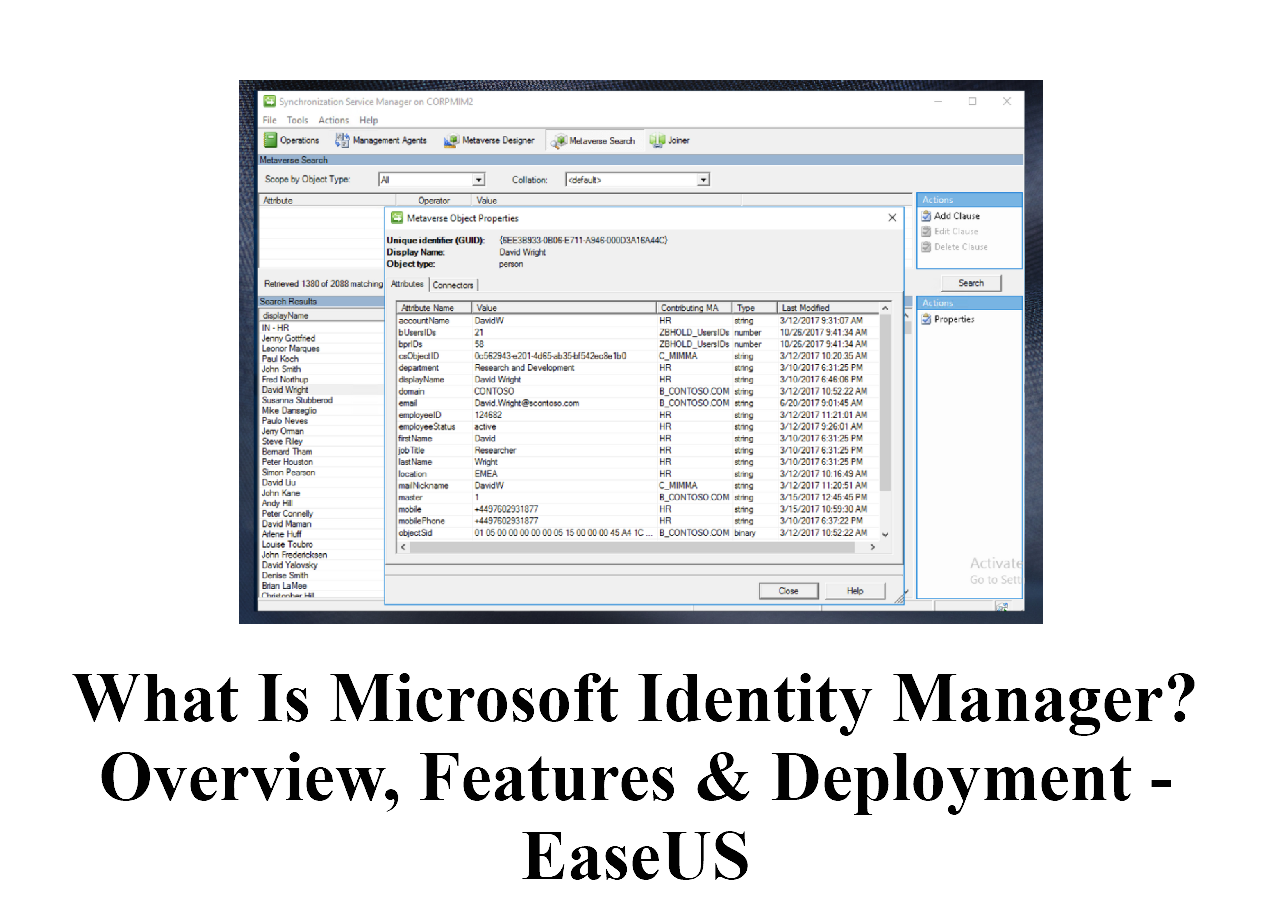Viewport: 1280px width, 900px height.
Task: Open the Operations toolbar icon
Action: point(270,141)
